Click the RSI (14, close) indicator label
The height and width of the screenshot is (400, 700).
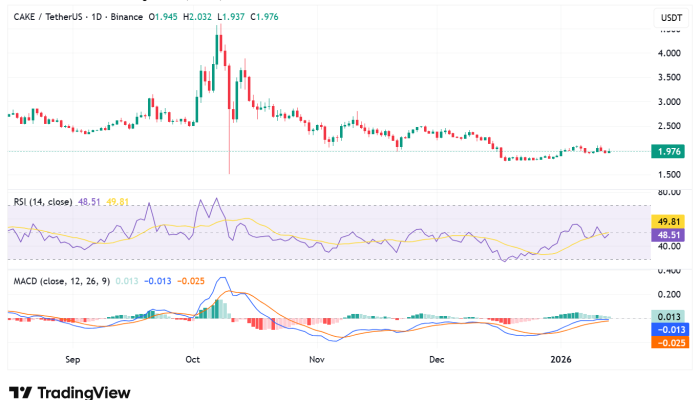pos(42,201)
